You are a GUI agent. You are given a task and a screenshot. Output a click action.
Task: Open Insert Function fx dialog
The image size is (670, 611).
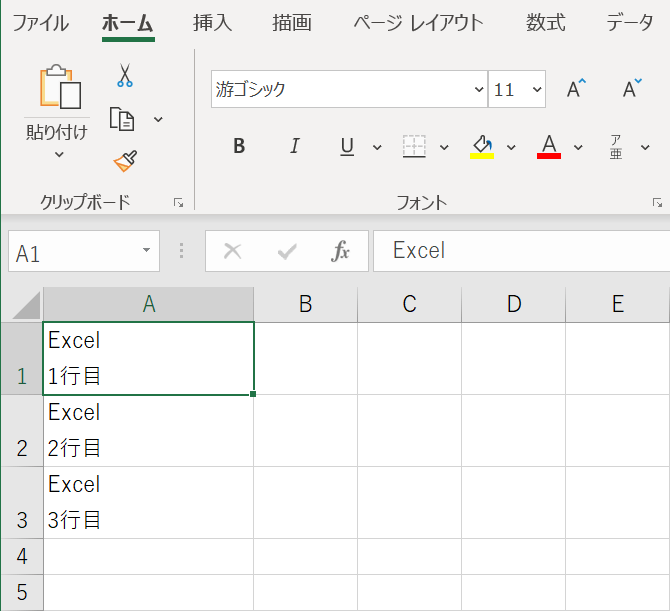[x=341, y=251]
